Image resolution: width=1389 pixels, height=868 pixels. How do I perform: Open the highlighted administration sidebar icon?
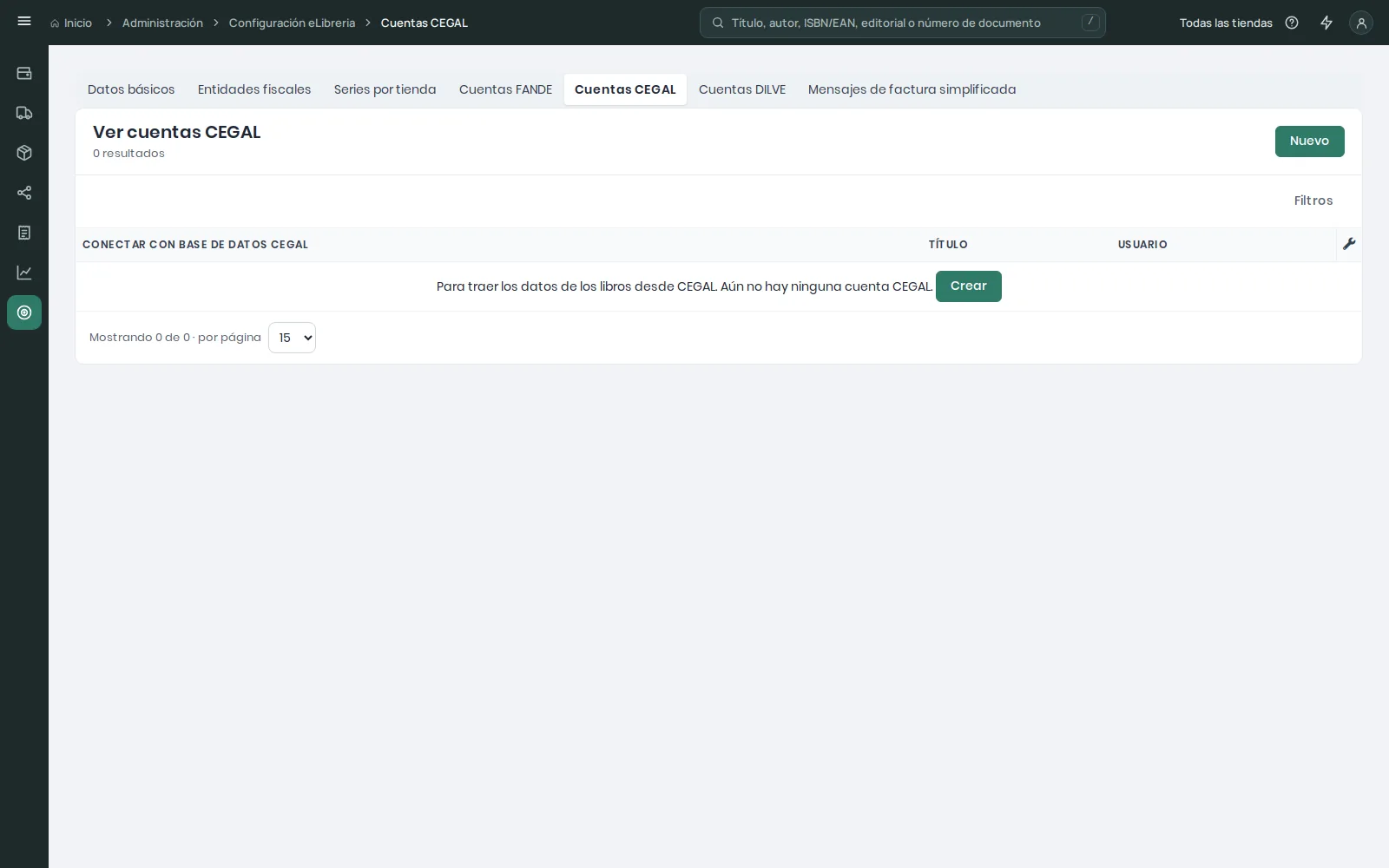[24, 312]
